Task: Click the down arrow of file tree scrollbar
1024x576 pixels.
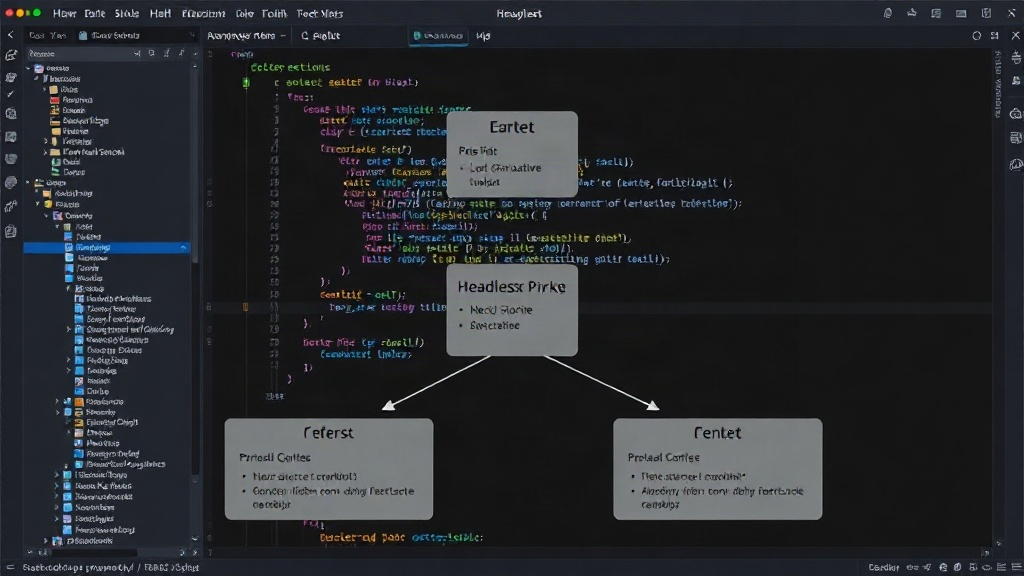Action: coord(195,539)
